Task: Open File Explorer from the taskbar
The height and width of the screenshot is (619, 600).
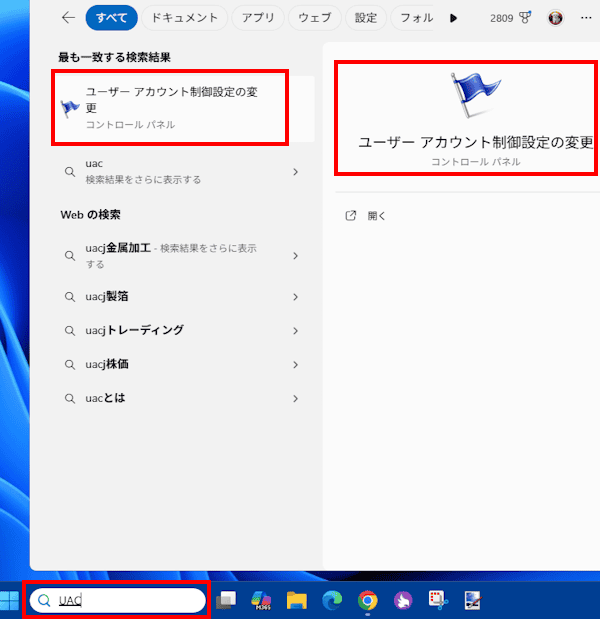Action: click(x=296, y=600)
